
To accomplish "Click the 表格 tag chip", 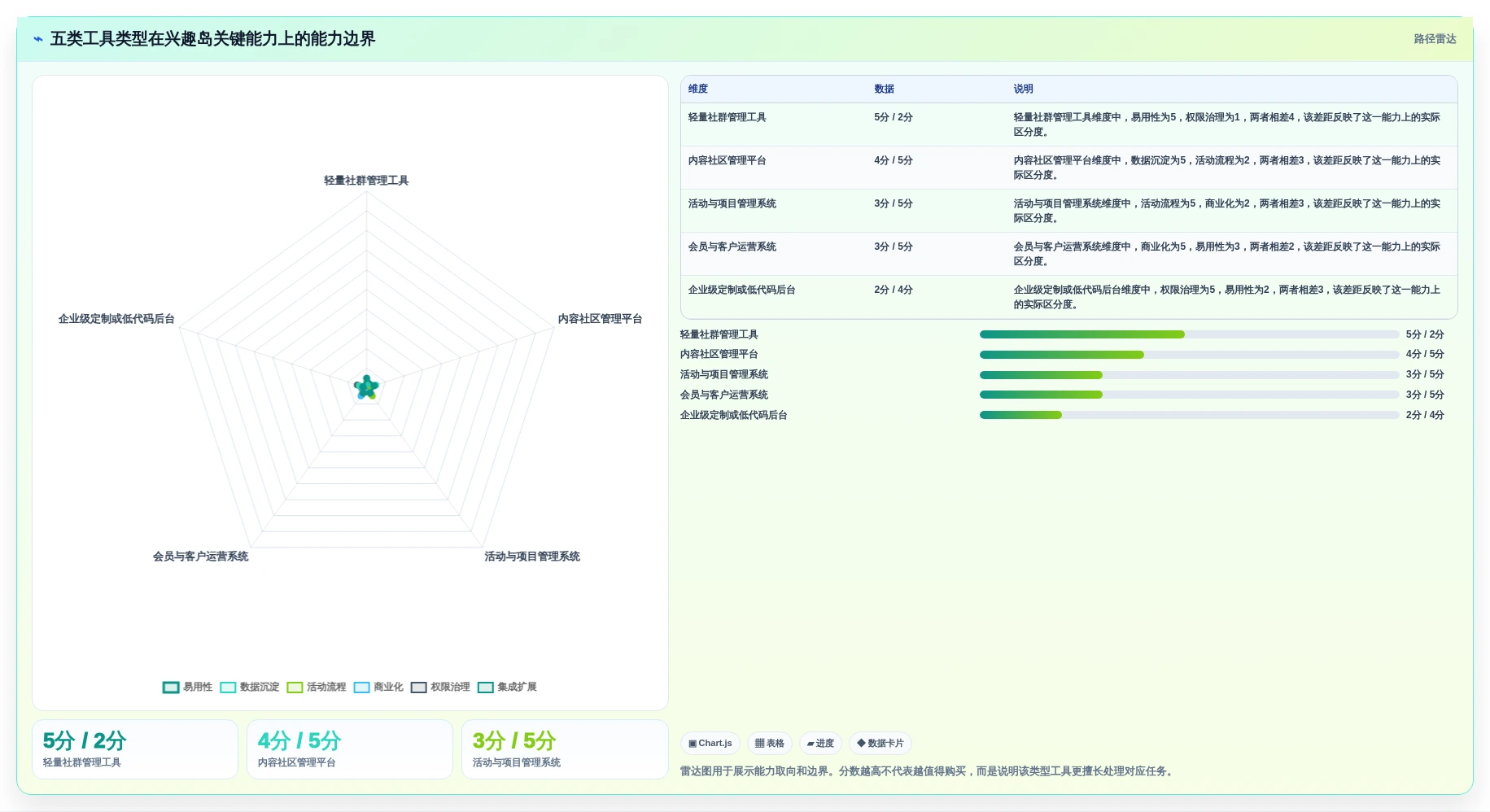I will click(x=769, y=744).
